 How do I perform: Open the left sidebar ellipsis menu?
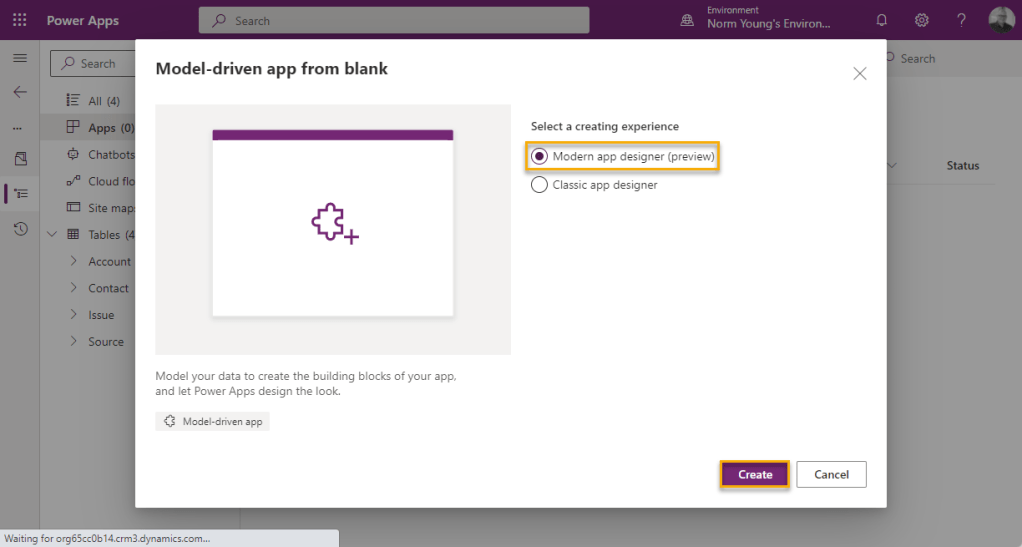(18, 128)
